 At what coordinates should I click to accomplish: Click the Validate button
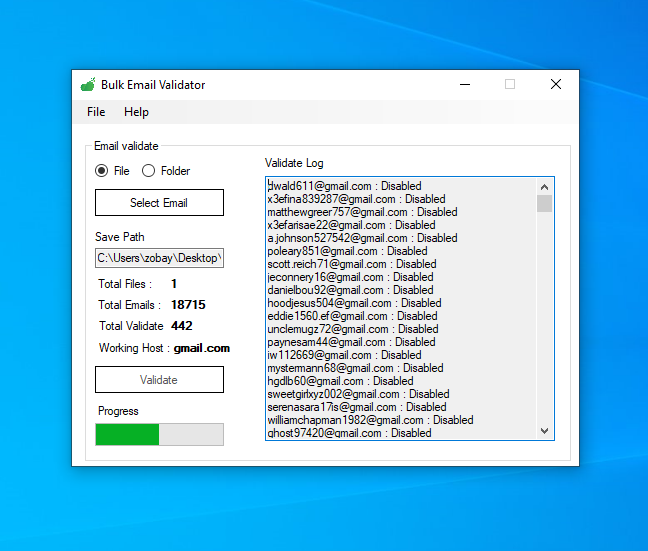click(x=159, y=380)
